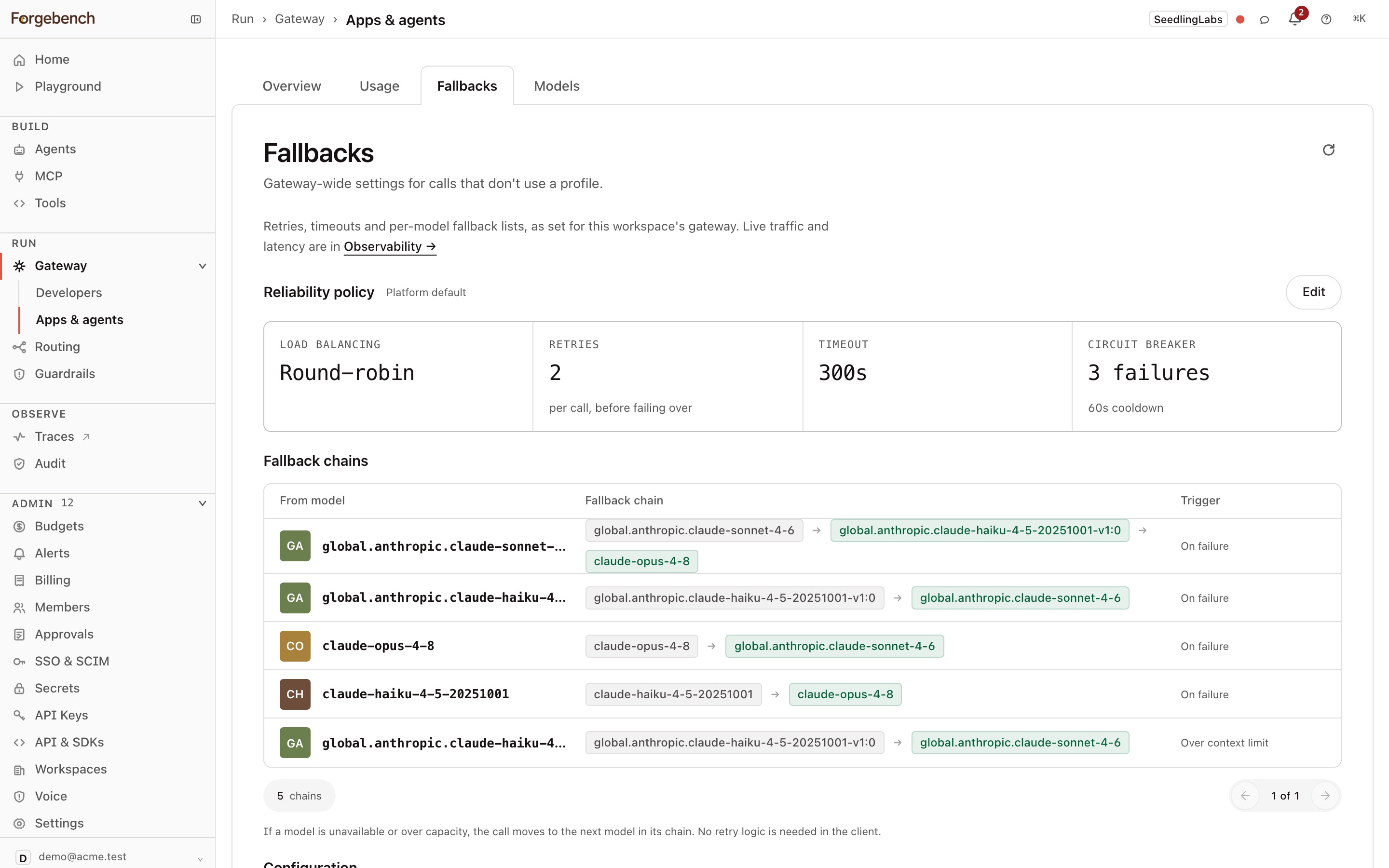Click the Home house icon
This screenshot has width=1389, height=868.
point(19,60)
